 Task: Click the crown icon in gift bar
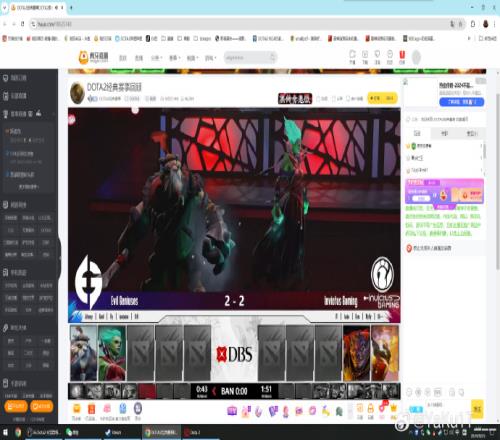coord(394,408)
